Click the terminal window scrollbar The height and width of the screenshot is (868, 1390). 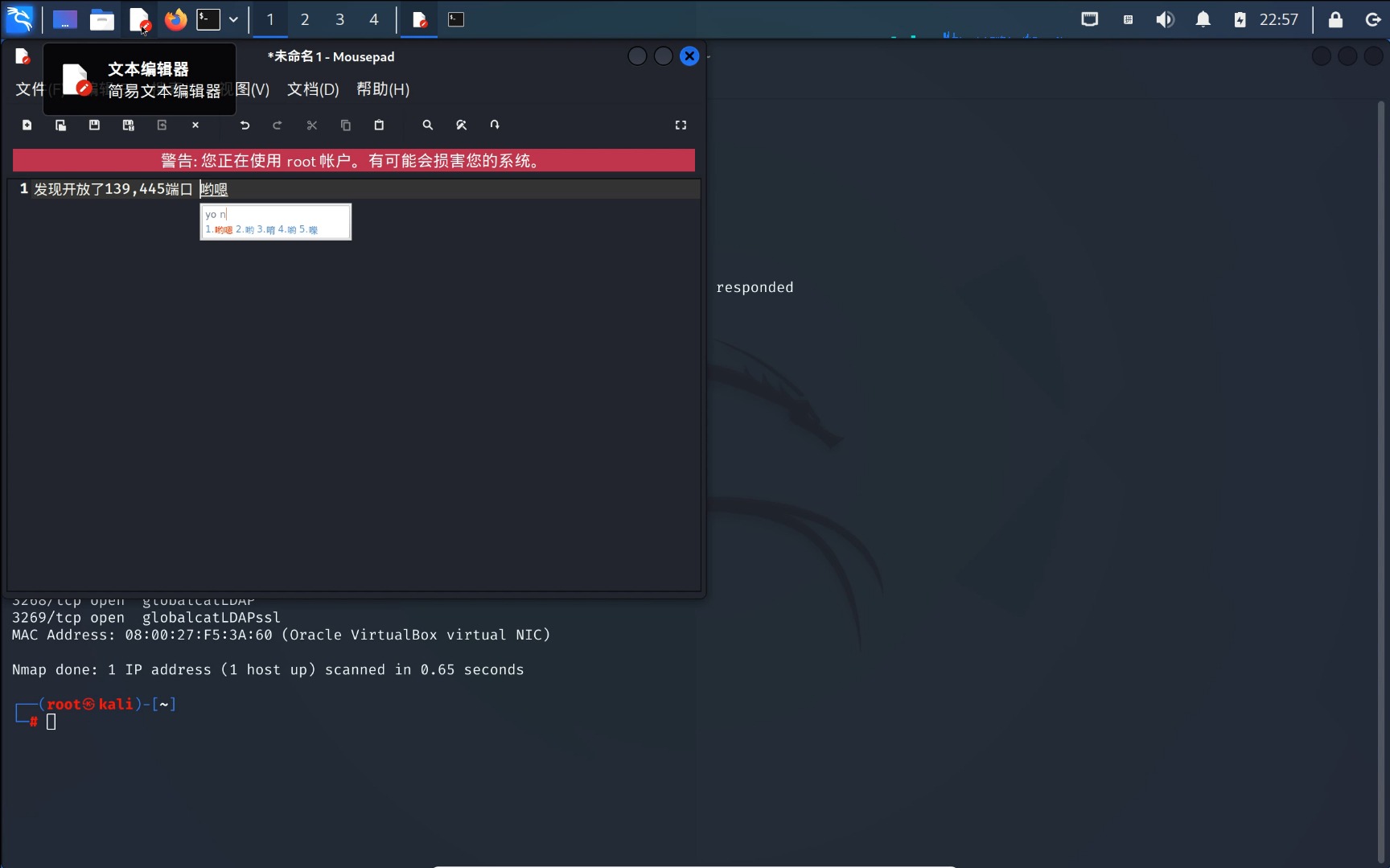coord(1381,483)
